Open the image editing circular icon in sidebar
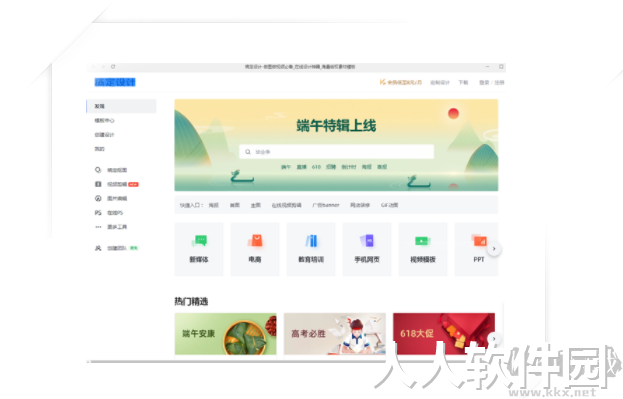This screenshot has height=399, width=623. (x=98, y=198)
